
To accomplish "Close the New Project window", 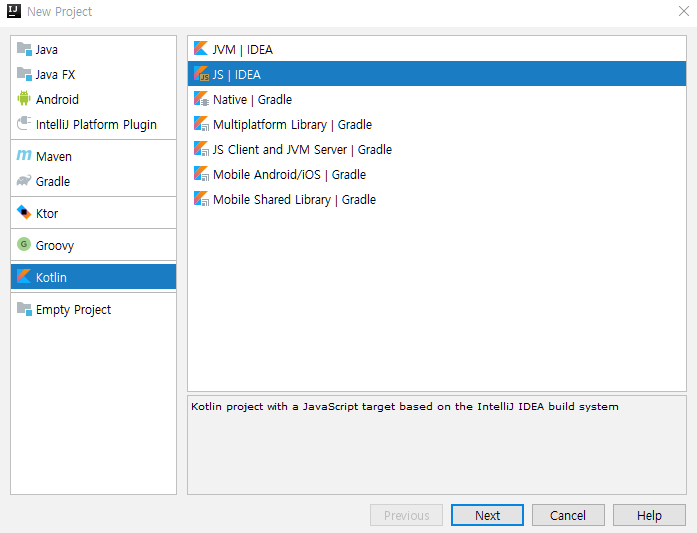I will pyautogui.click(x=682, y=11).
